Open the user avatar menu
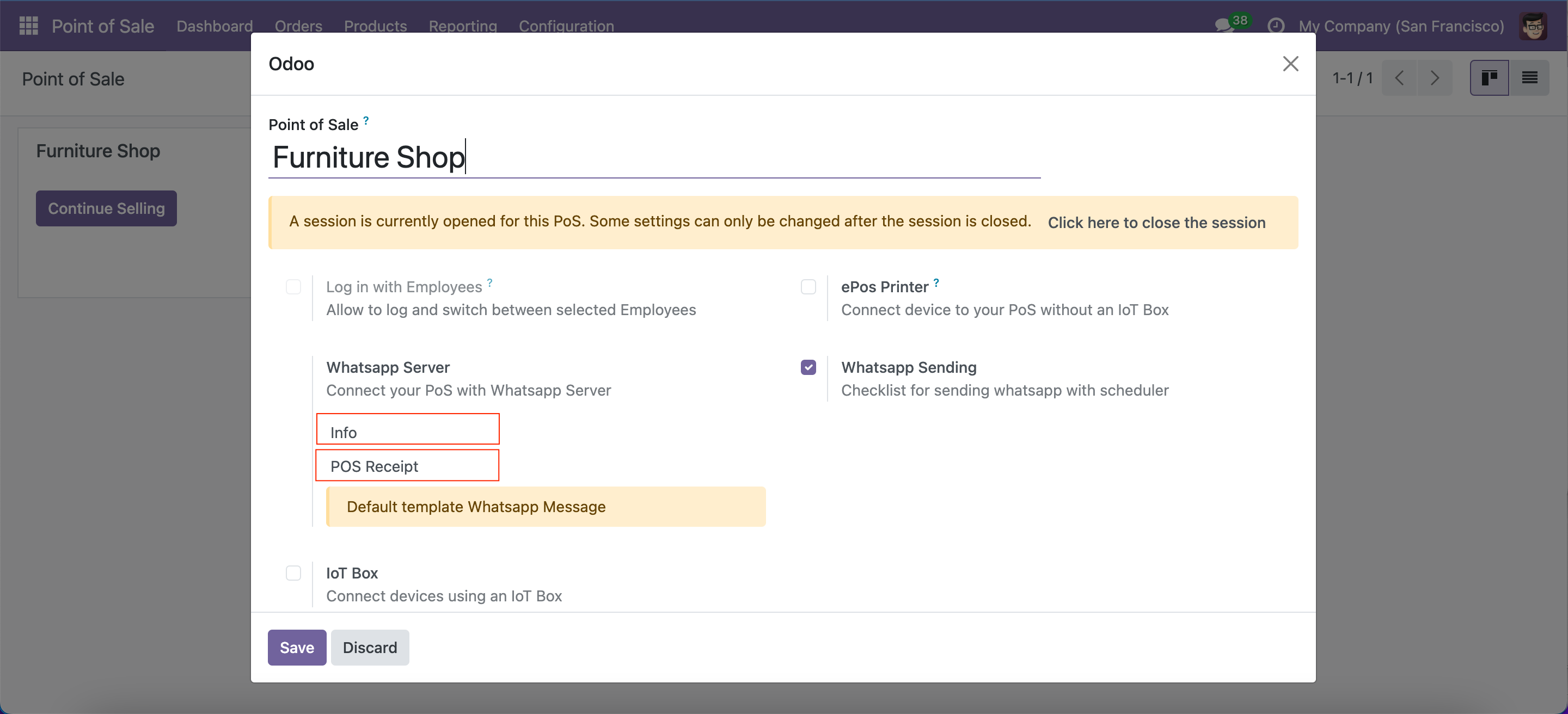1568x714 pixels. [x=1532, y=26]
